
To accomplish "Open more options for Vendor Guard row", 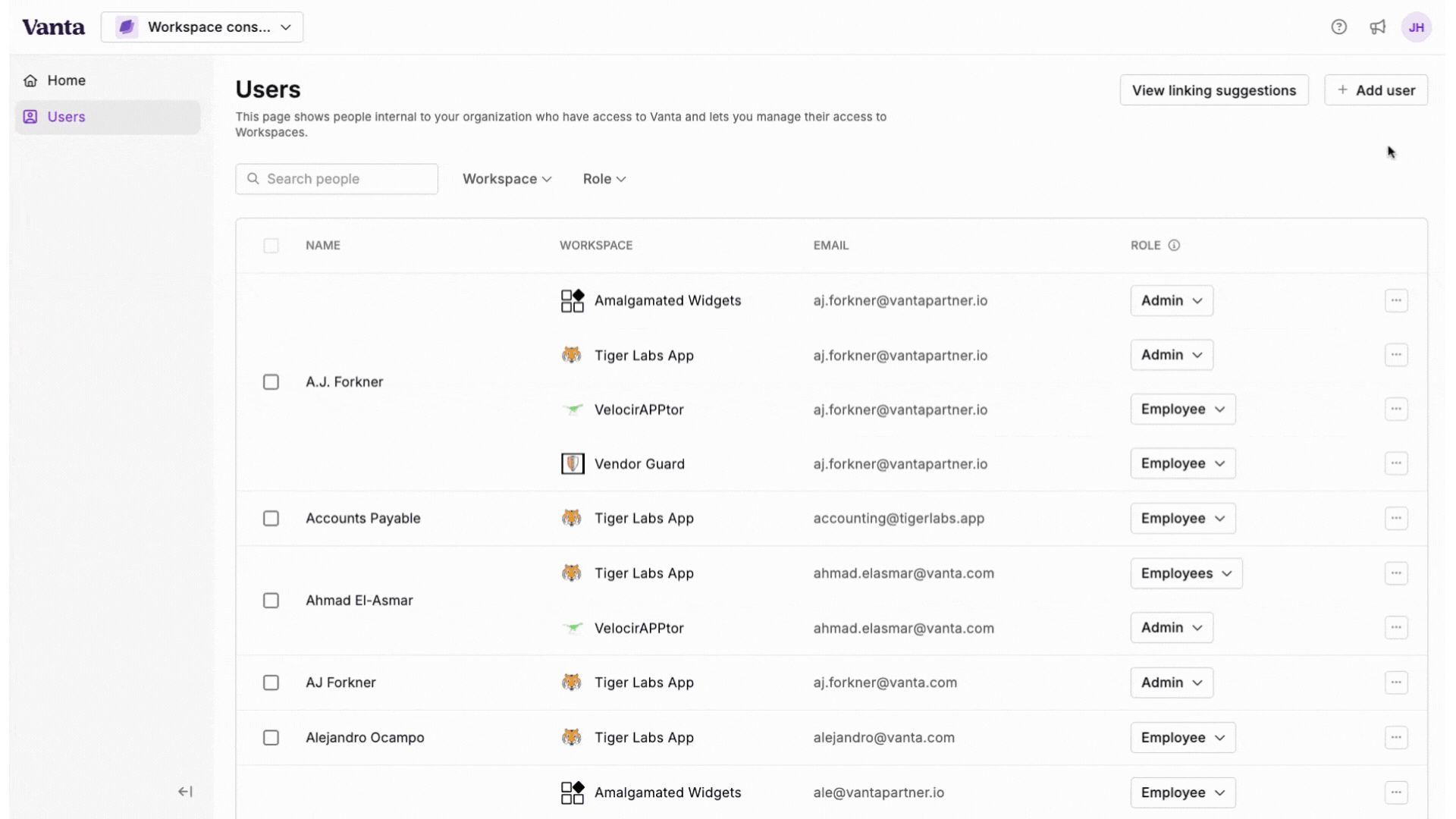I will (x=1396, y=463).
